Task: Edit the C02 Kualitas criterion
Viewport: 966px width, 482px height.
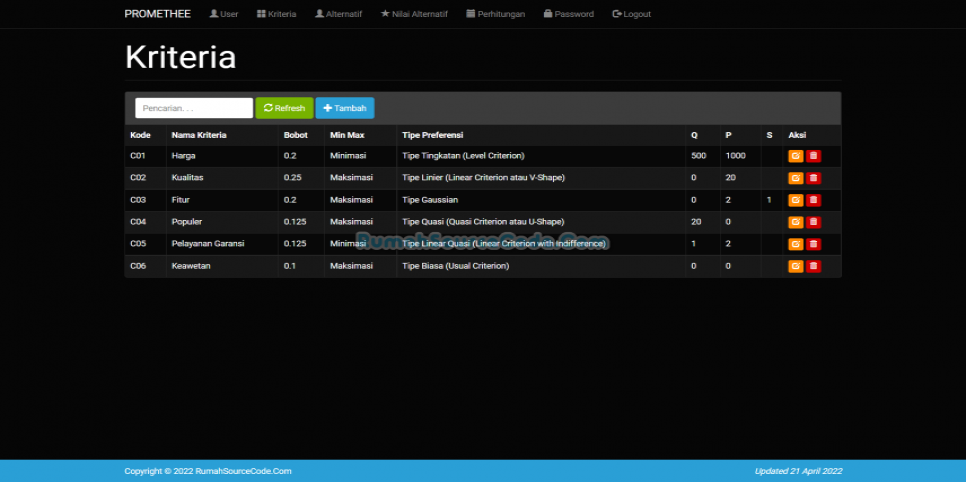Action: pos(795,178)
